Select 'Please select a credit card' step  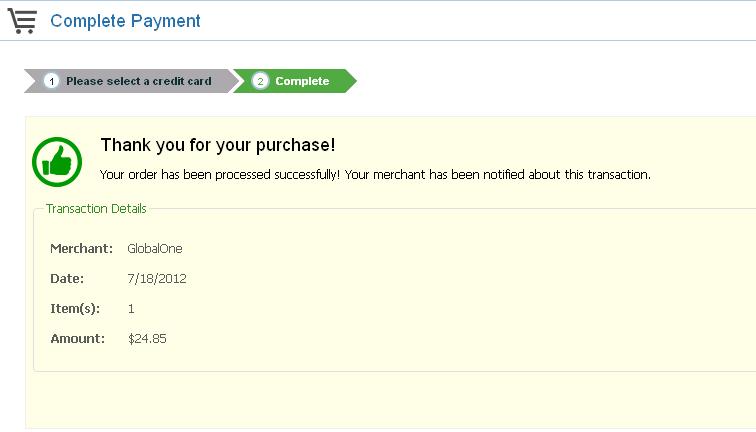pyautogui.click(x=138, y=81)
